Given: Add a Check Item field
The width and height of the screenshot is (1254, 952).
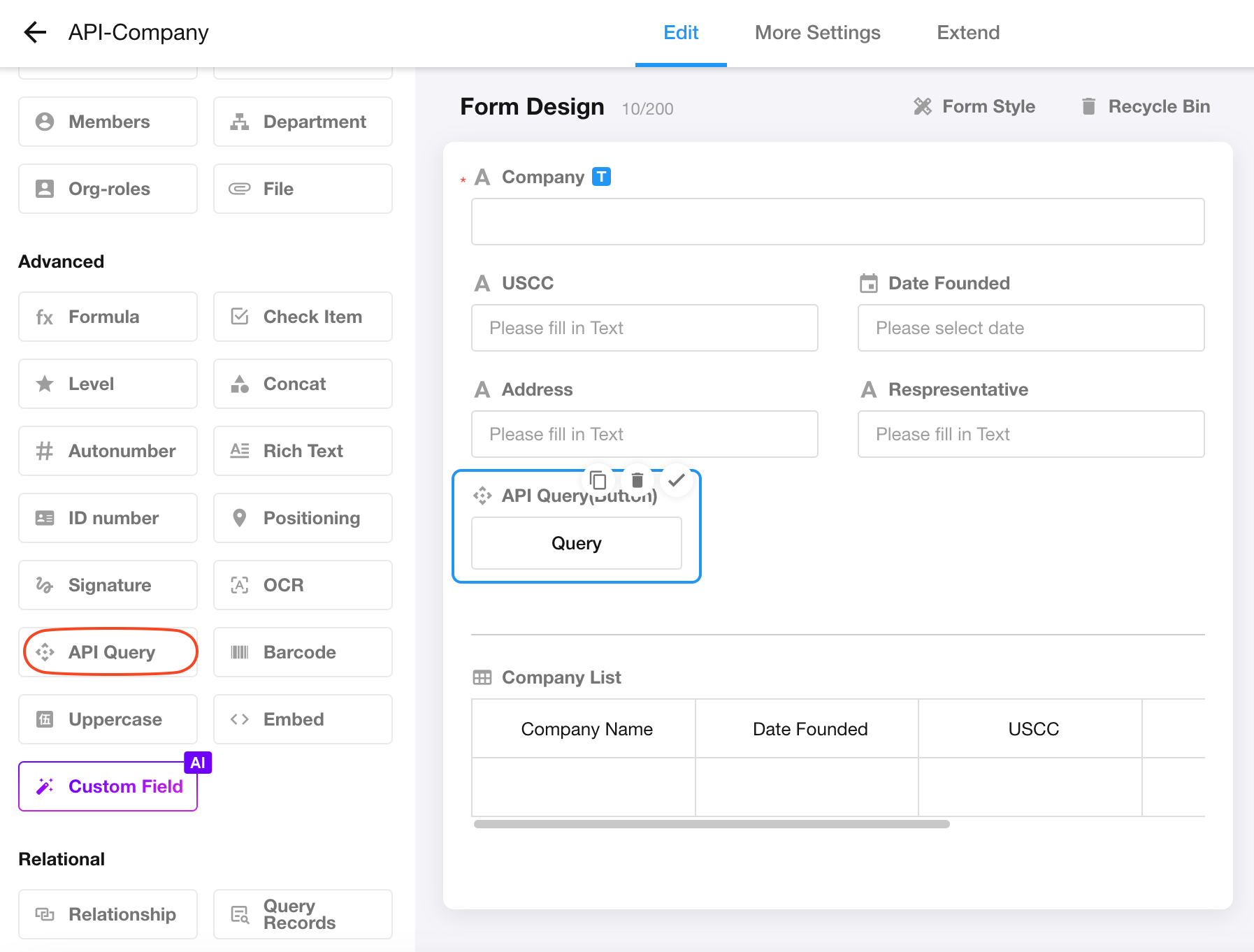Looking at the screenshot, I should (x=303, y=317).
